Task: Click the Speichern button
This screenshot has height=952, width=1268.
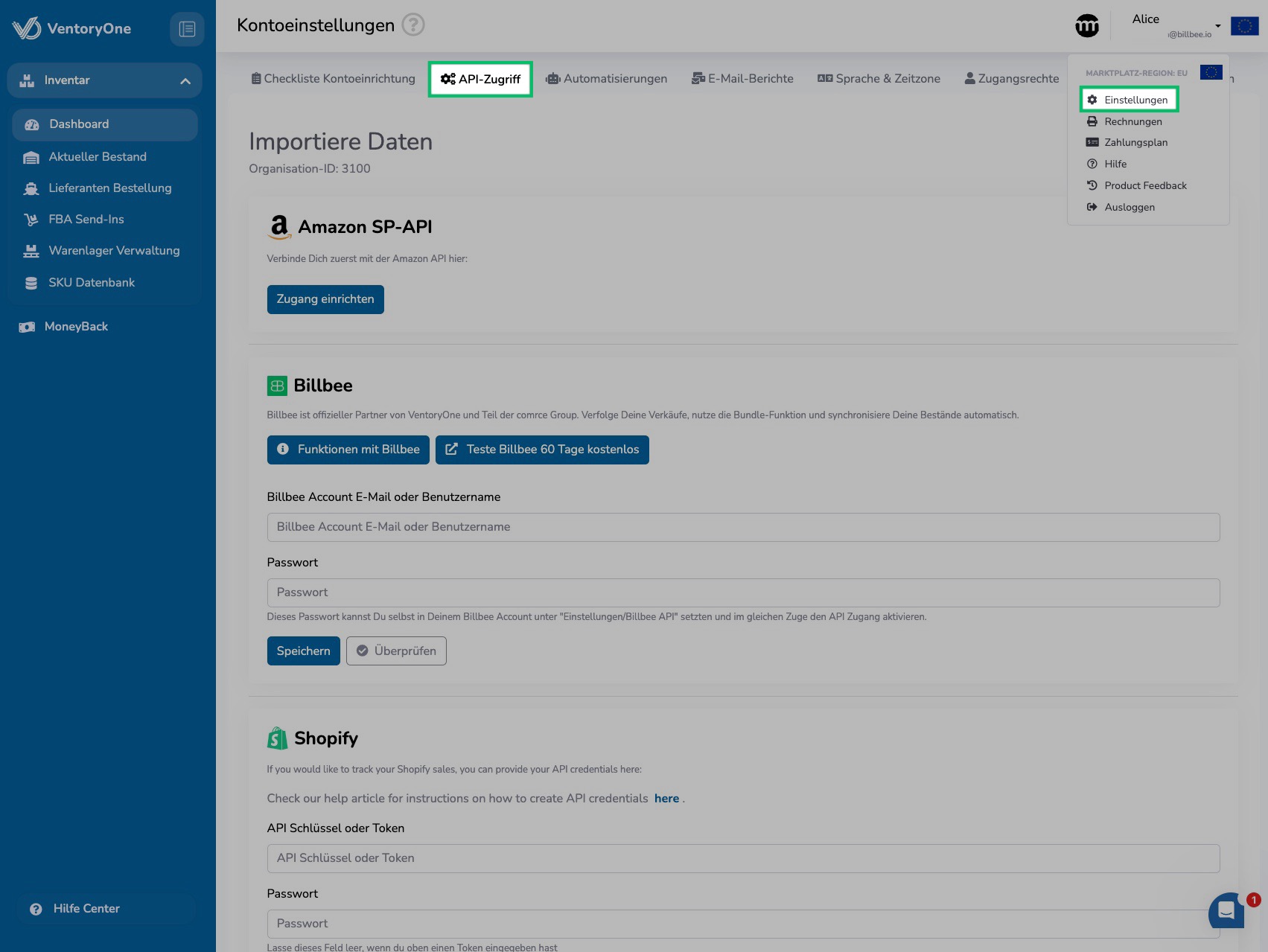Action: (304, 651)
